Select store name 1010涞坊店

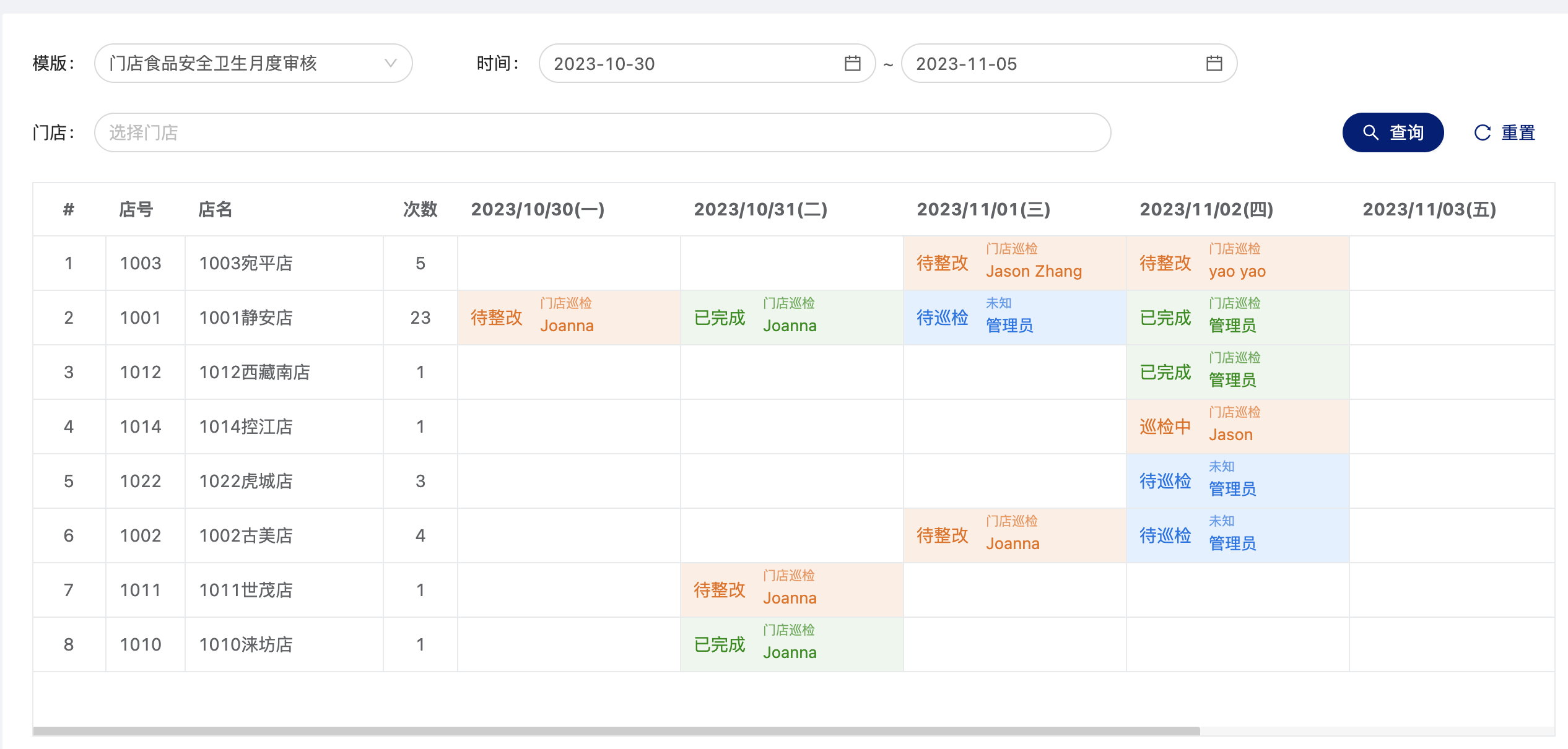pos(246,644)
